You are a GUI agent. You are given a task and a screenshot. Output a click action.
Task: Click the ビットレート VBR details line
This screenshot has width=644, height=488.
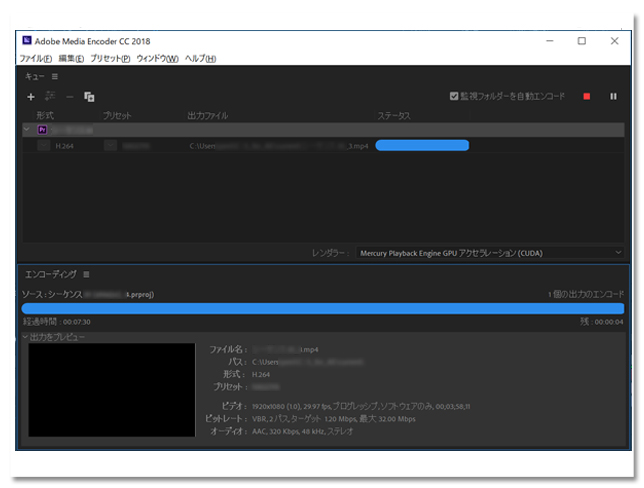(310, 419)
